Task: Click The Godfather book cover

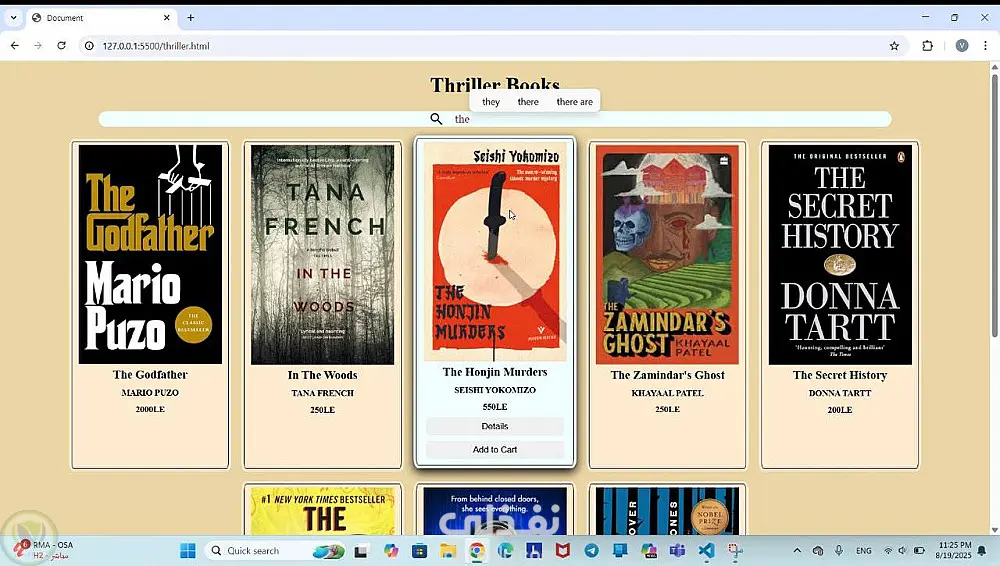Action: pyautogui.click(x=151, y=255)
